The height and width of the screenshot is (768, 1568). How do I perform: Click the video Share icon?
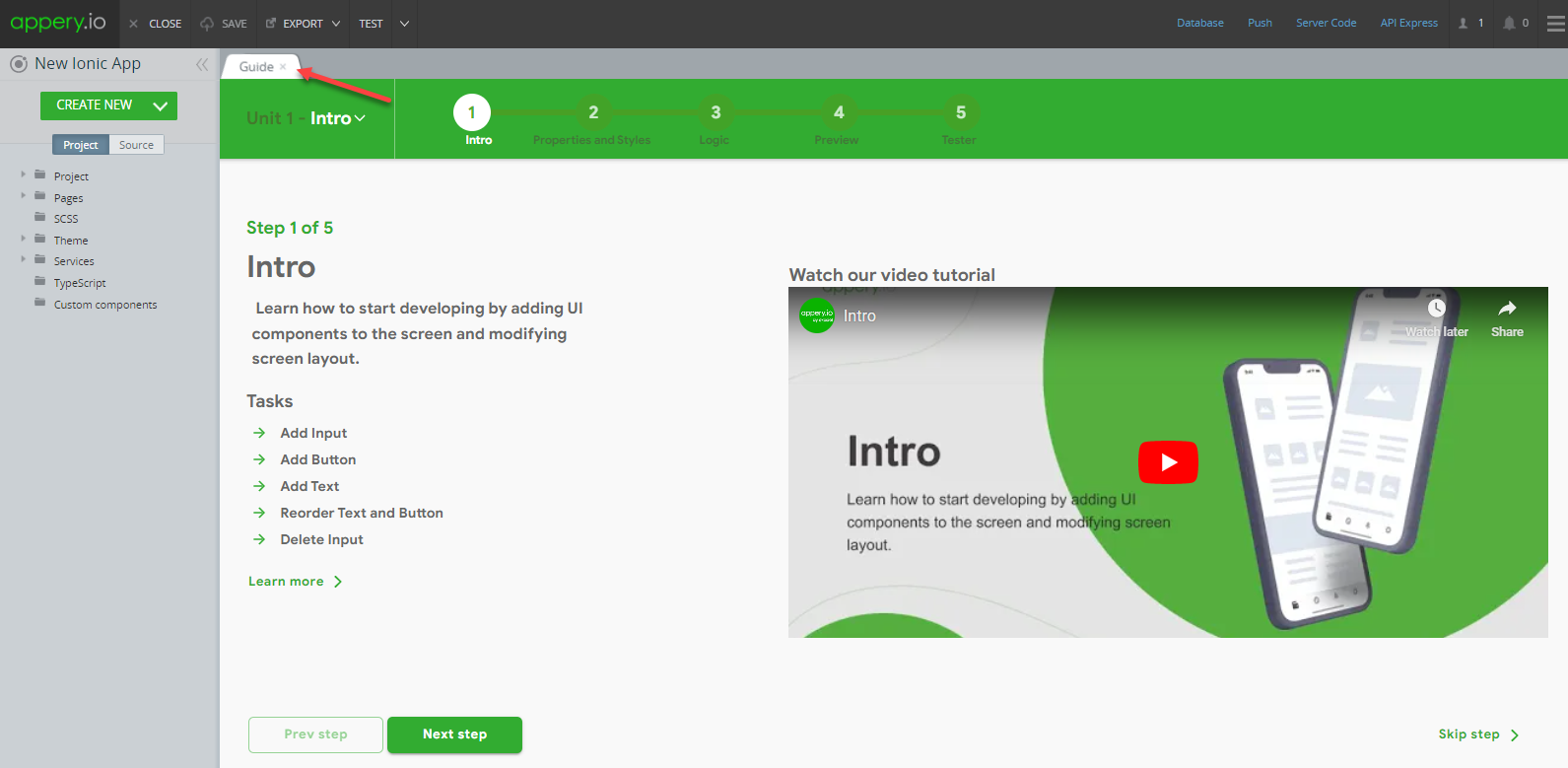(1507, 309)
